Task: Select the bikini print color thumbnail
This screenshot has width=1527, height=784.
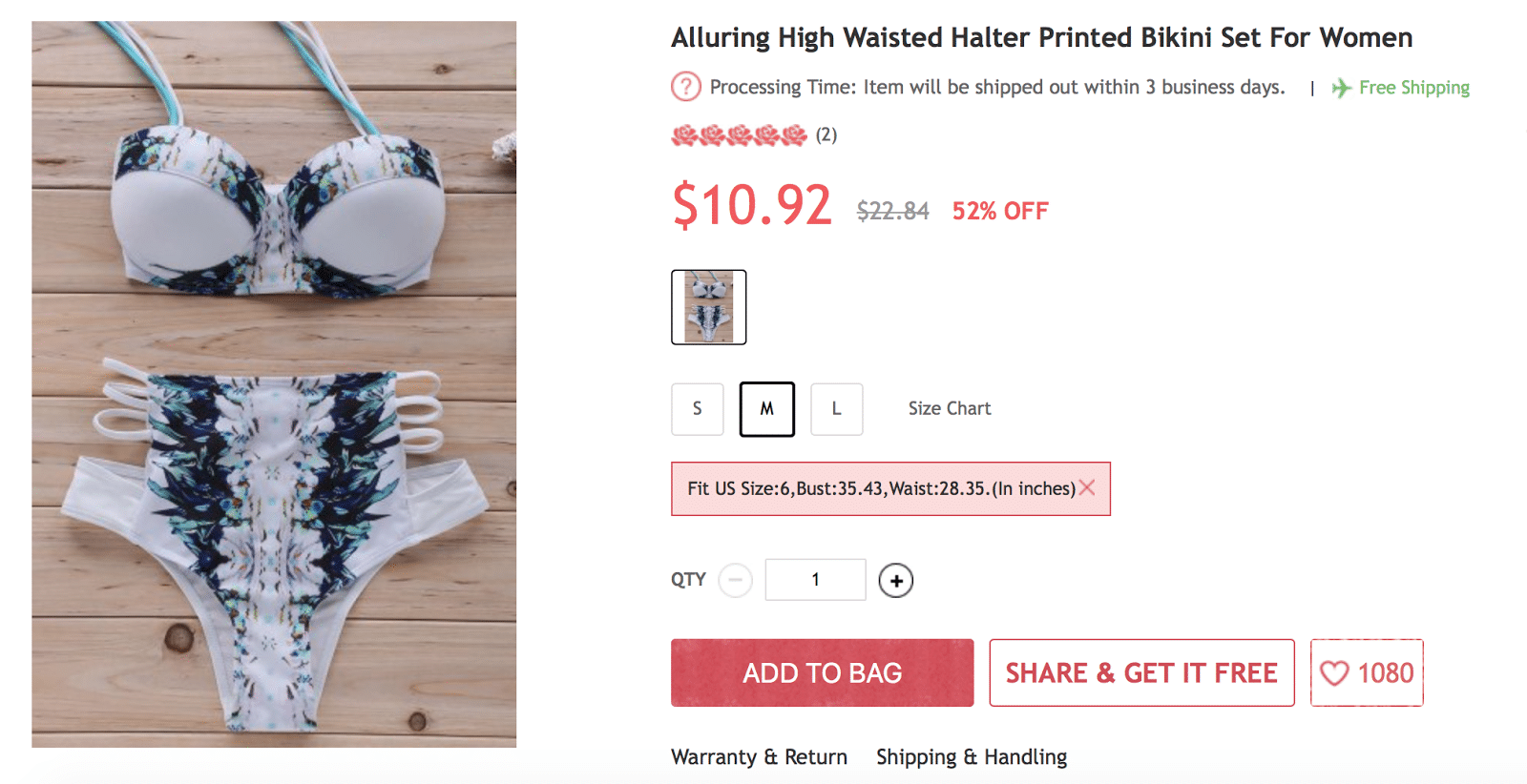Action: 708,307
